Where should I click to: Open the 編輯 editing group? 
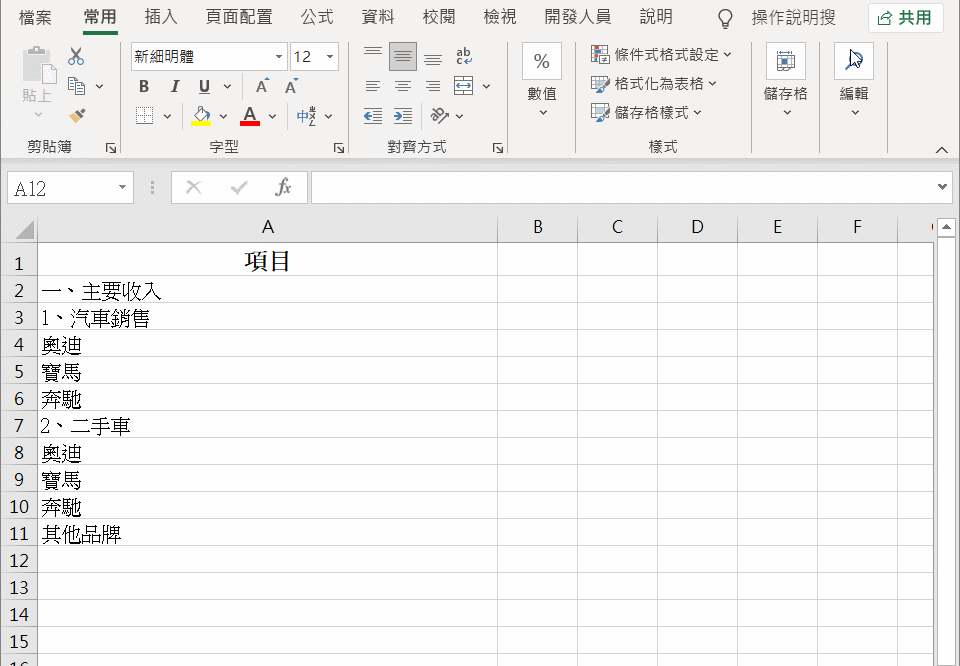[x=854, y=80]
